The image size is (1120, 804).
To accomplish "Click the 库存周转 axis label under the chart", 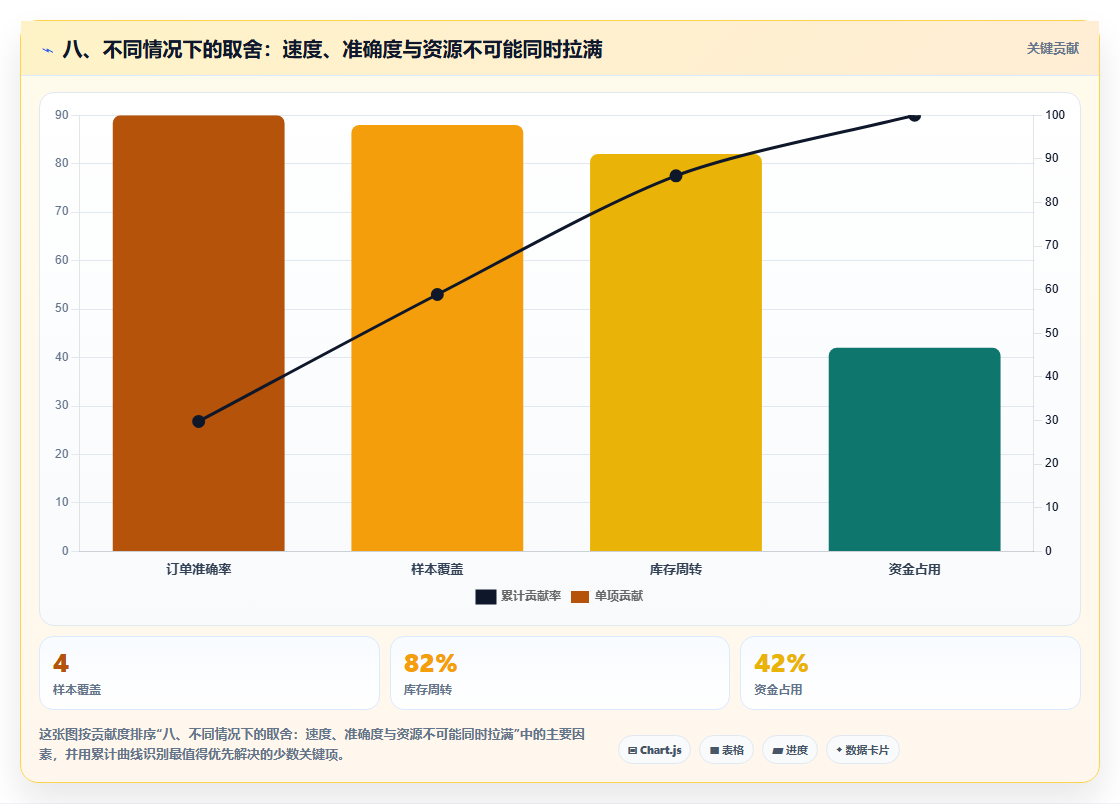I will click(676, 569).
